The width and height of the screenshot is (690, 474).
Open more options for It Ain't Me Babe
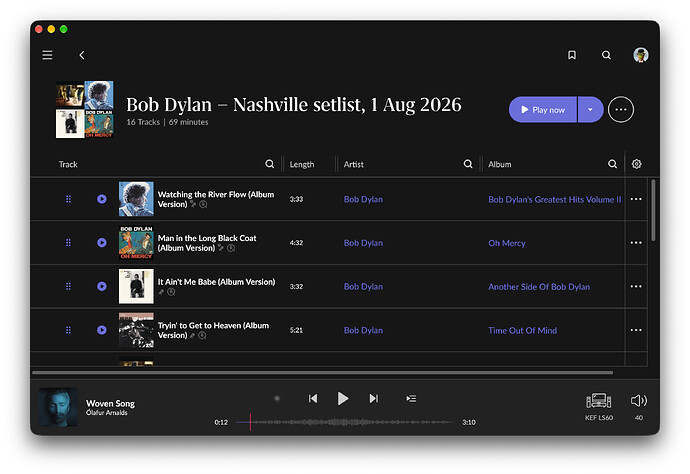point(636,286)
